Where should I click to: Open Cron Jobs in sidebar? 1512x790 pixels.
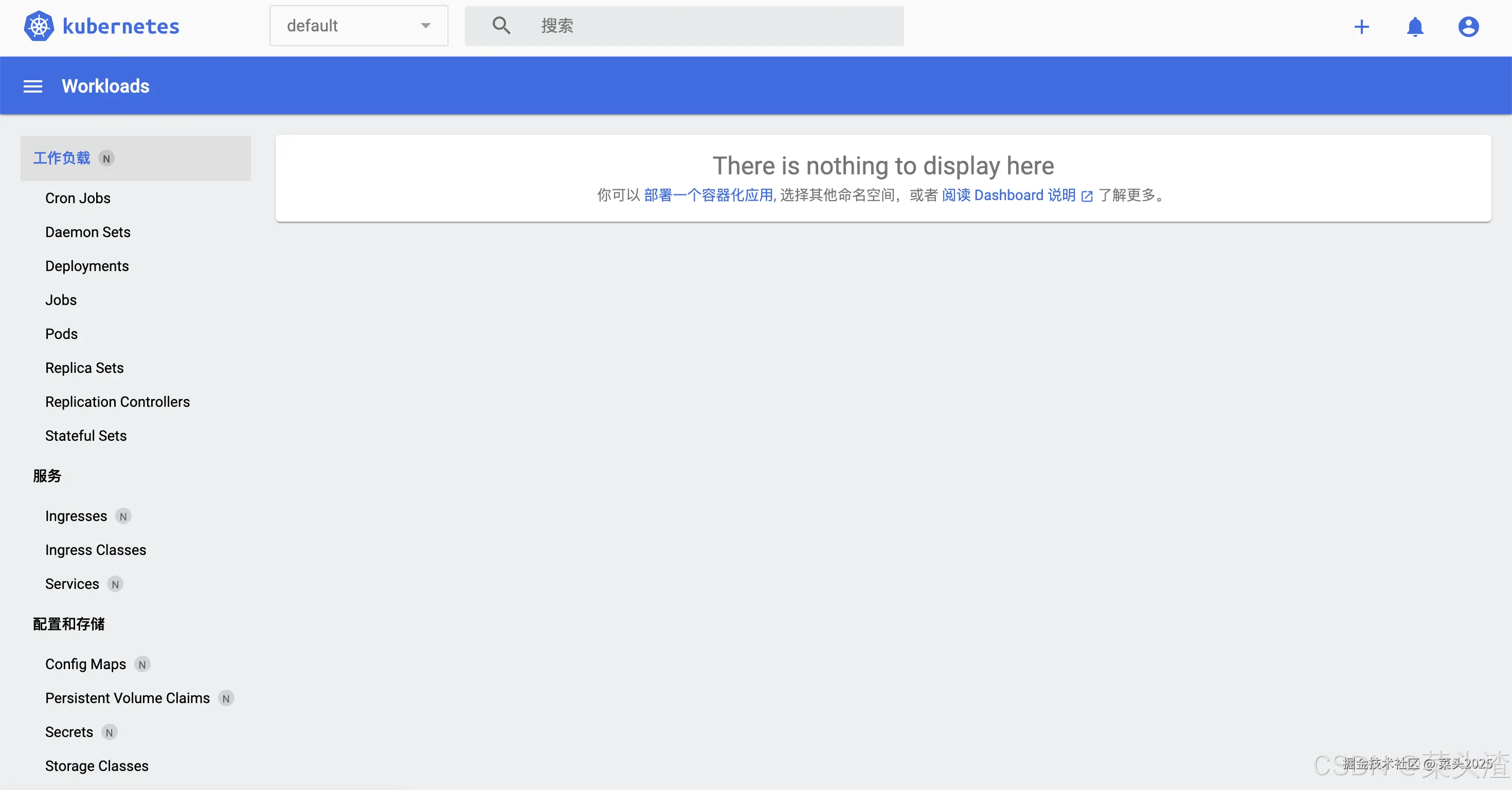(x=78, y=199)
